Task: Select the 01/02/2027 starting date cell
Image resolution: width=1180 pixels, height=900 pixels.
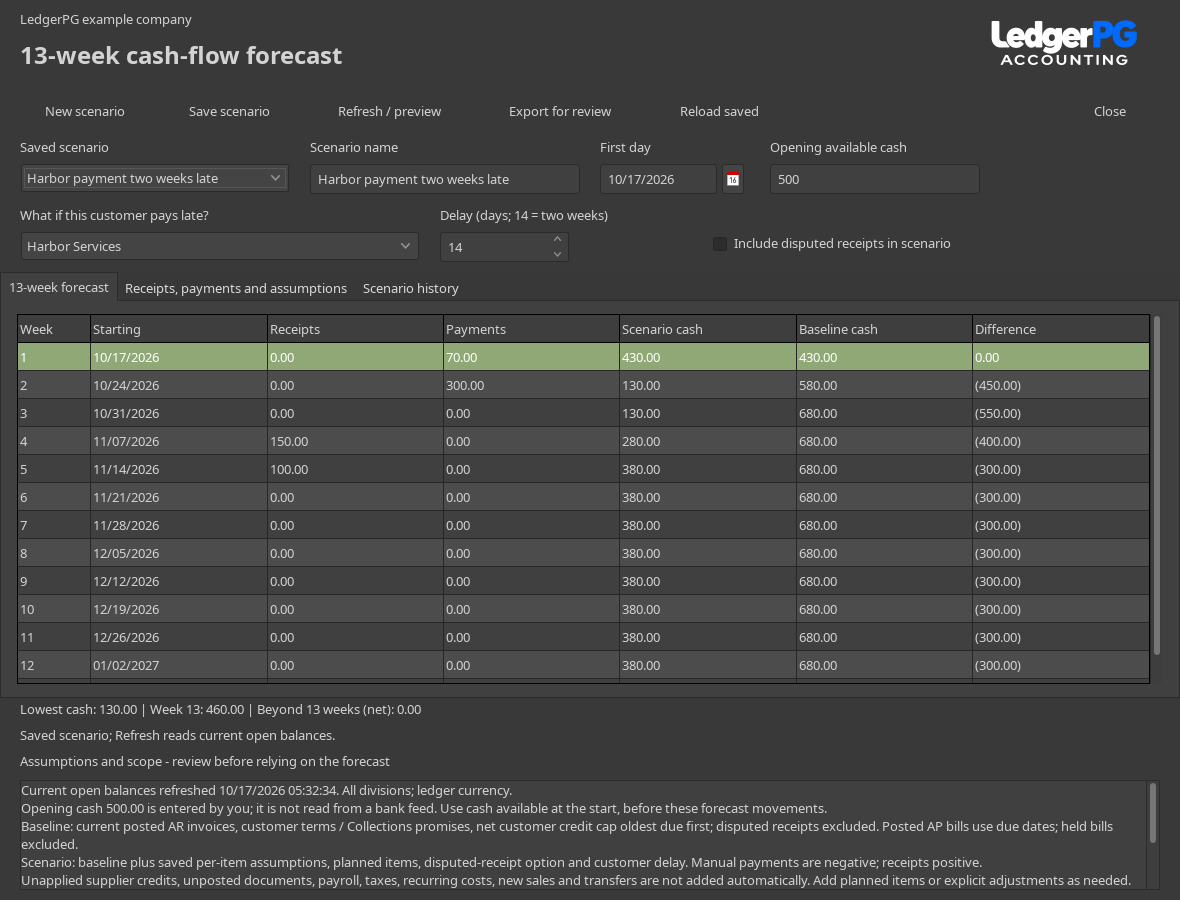Action: pos(178,665)
